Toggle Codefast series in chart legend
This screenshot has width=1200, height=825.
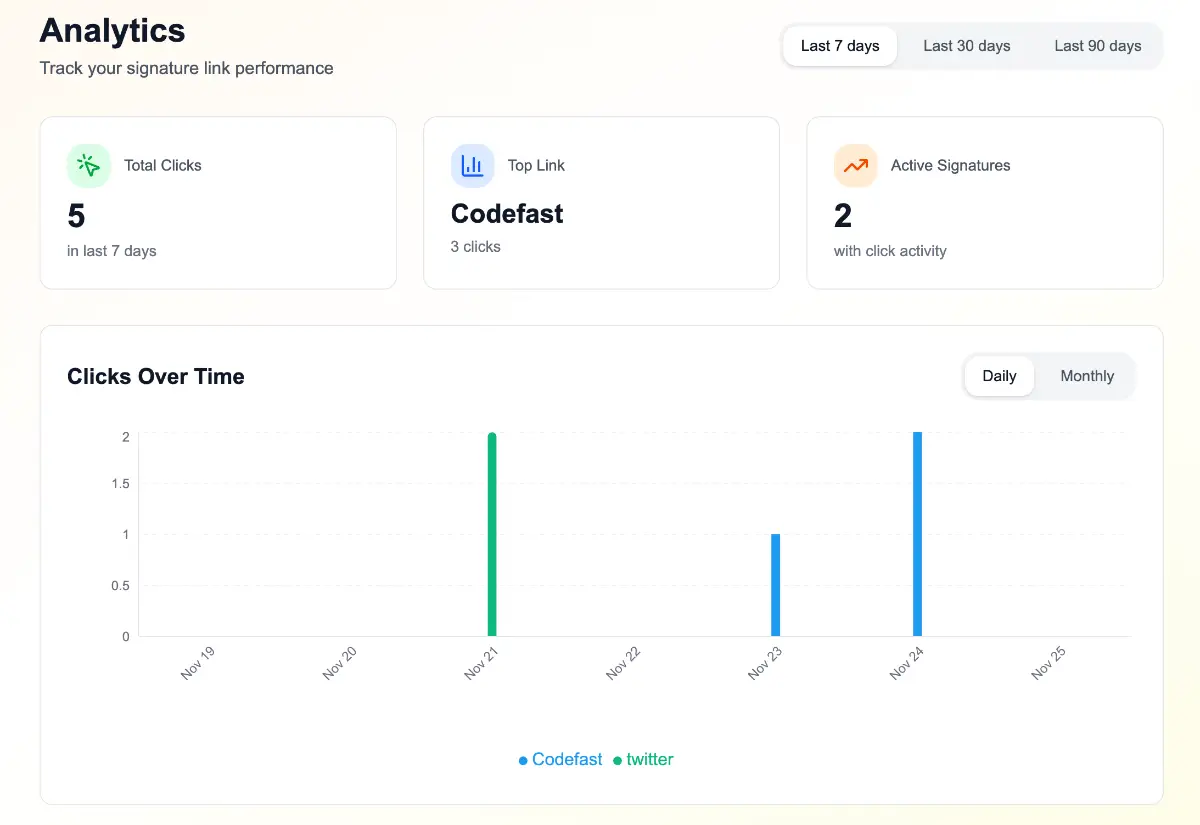(567, 760)
